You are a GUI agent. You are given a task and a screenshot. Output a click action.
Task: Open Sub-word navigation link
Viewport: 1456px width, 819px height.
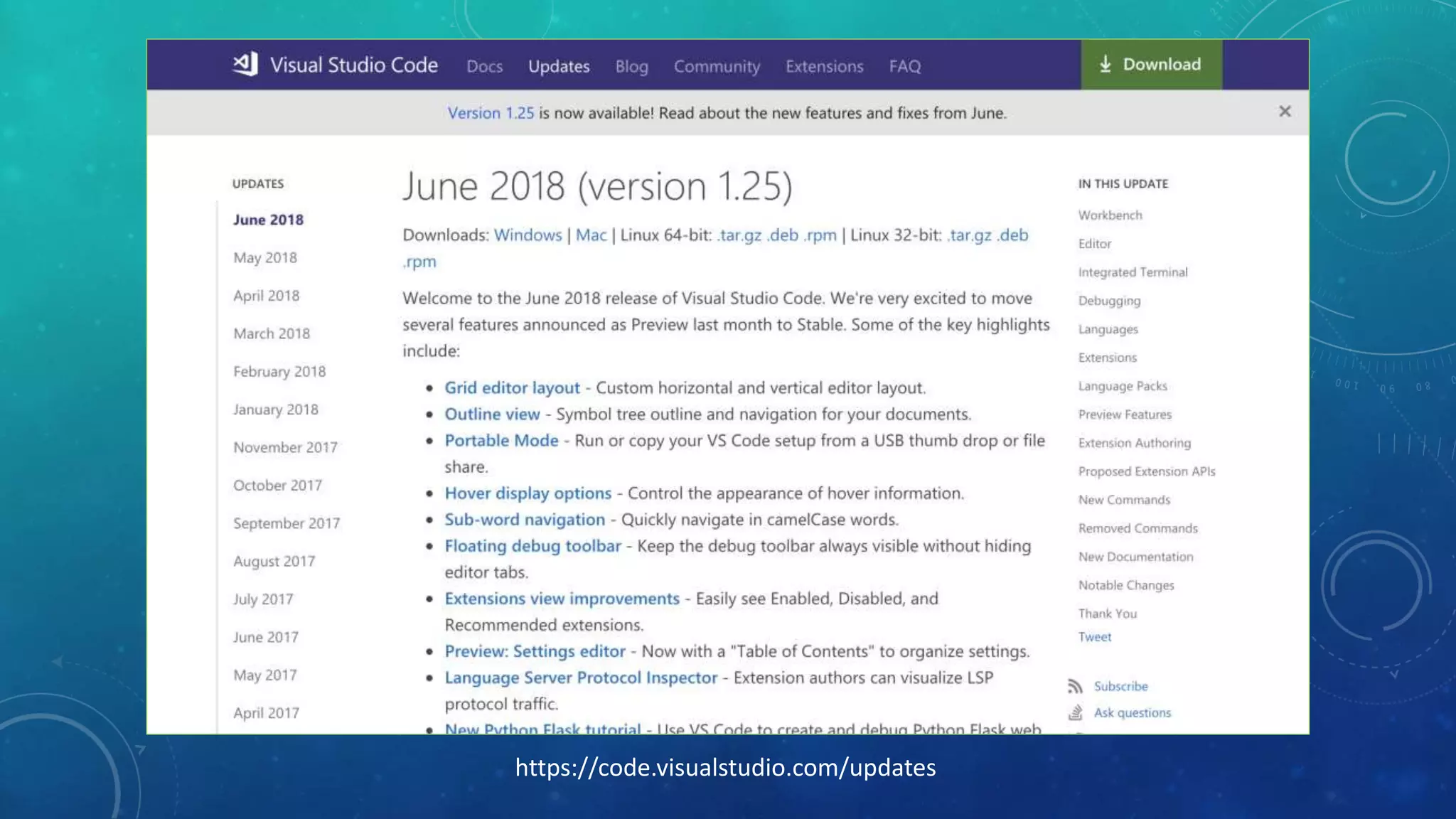[525, 520]
